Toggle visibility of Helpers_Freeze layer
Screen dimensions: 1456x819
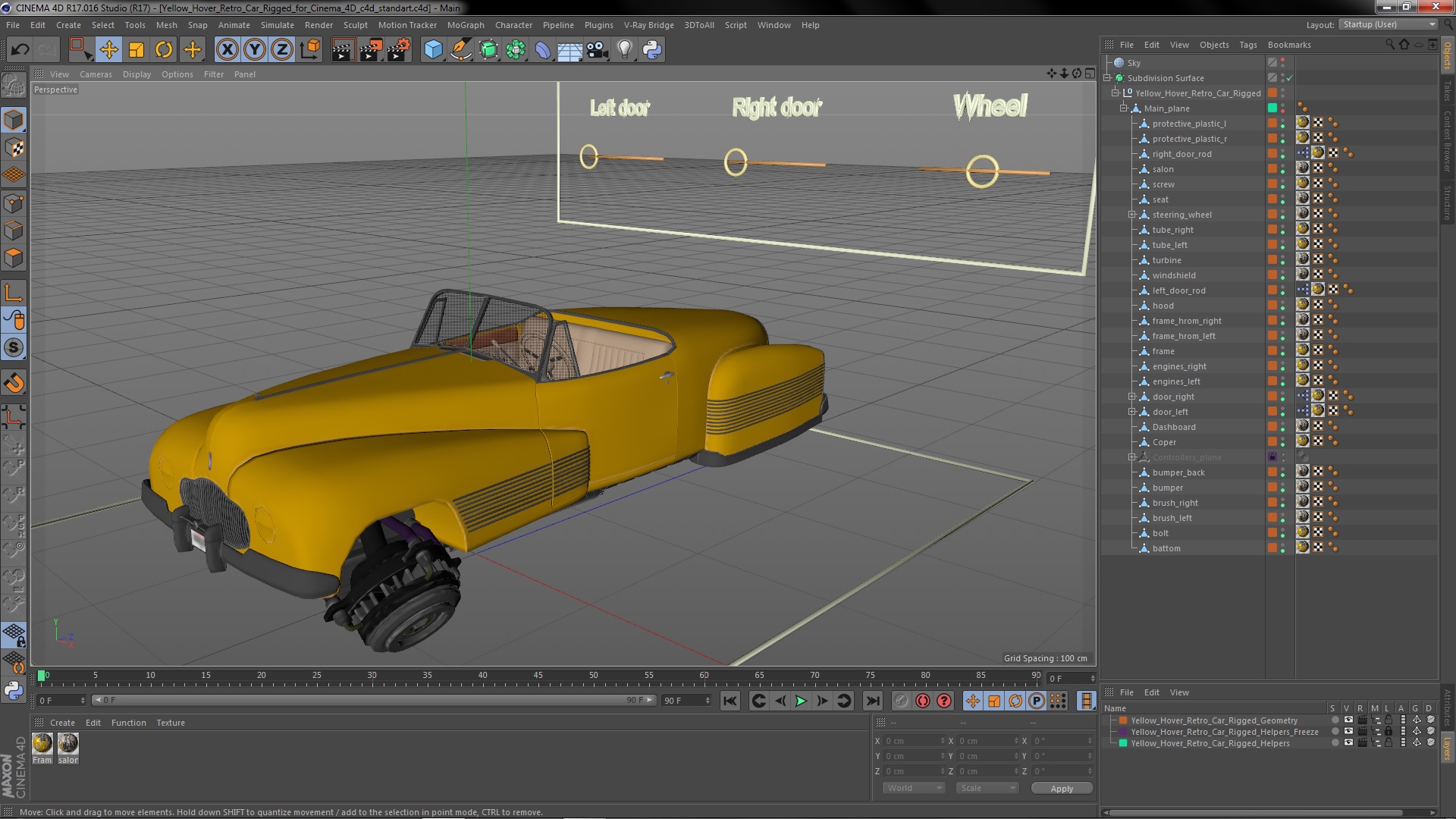[x=1348, y=732]
